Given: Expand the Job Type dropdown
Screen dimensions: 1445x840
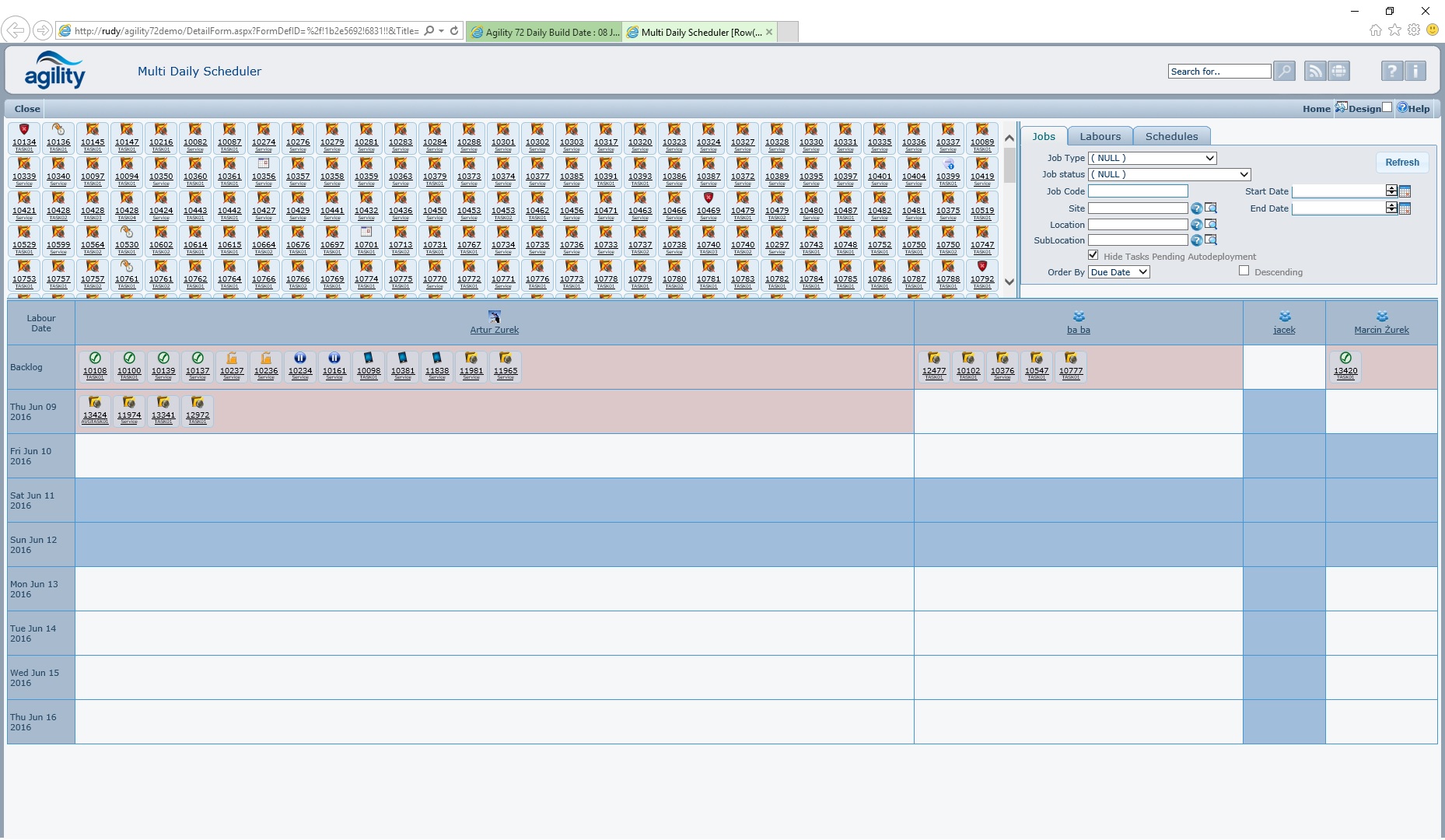Looking at the screenshot, I should (x=1152, y=158).
